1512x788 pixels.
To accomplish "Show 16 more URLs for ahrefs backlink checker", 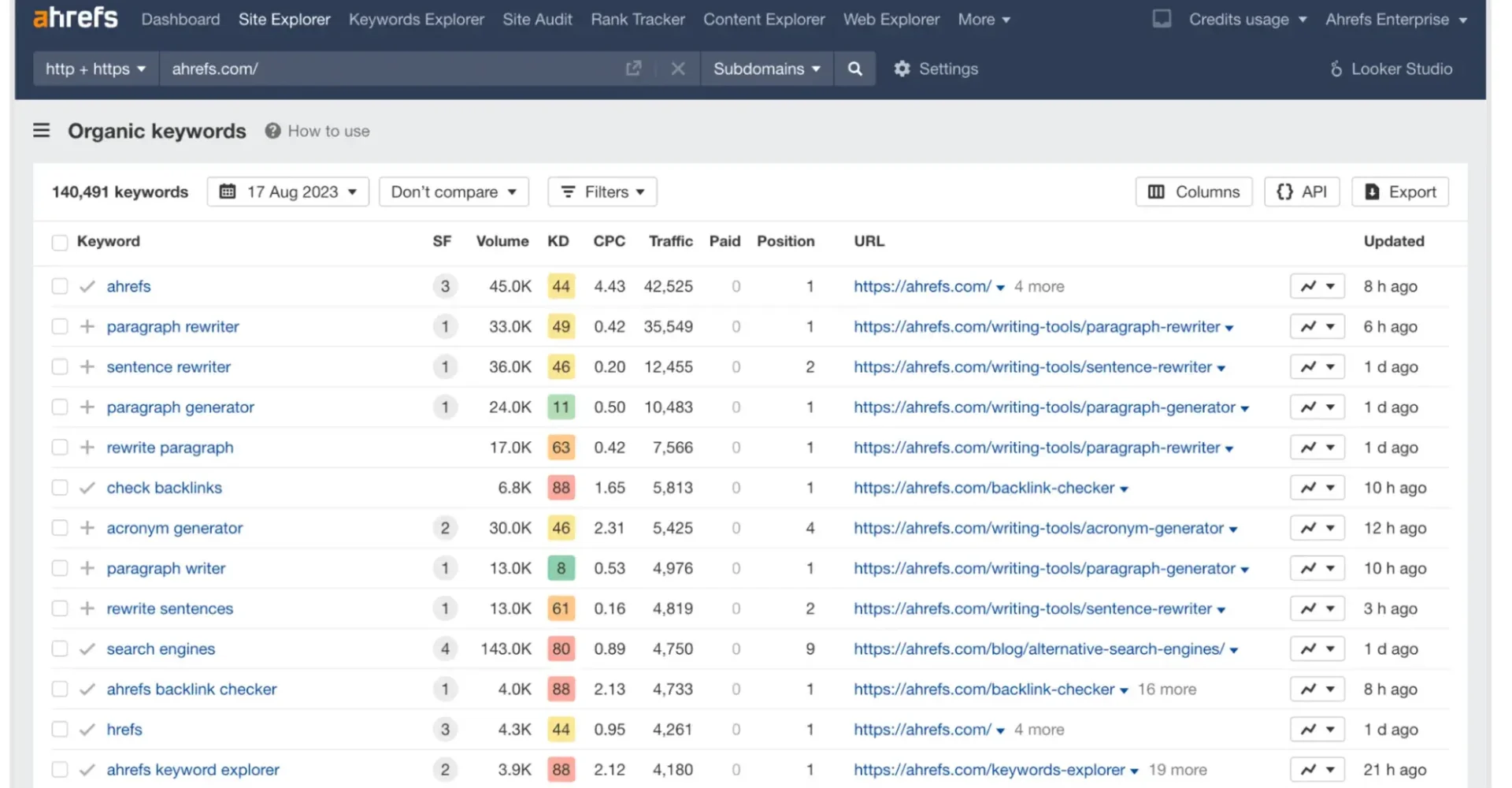I will tap(1167, 689).
